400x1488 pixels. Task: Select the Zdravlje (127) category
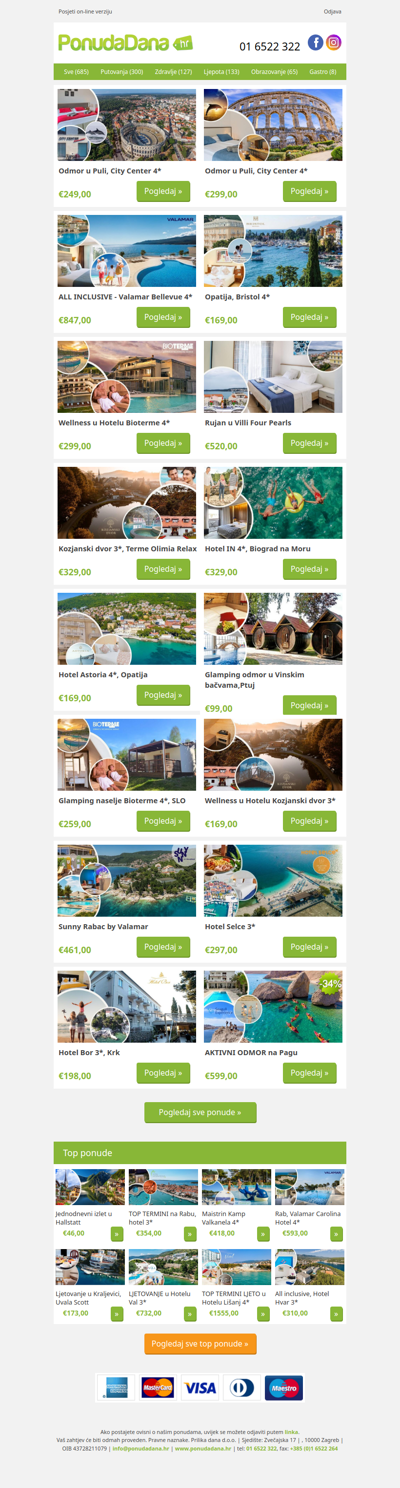[173, 72]
